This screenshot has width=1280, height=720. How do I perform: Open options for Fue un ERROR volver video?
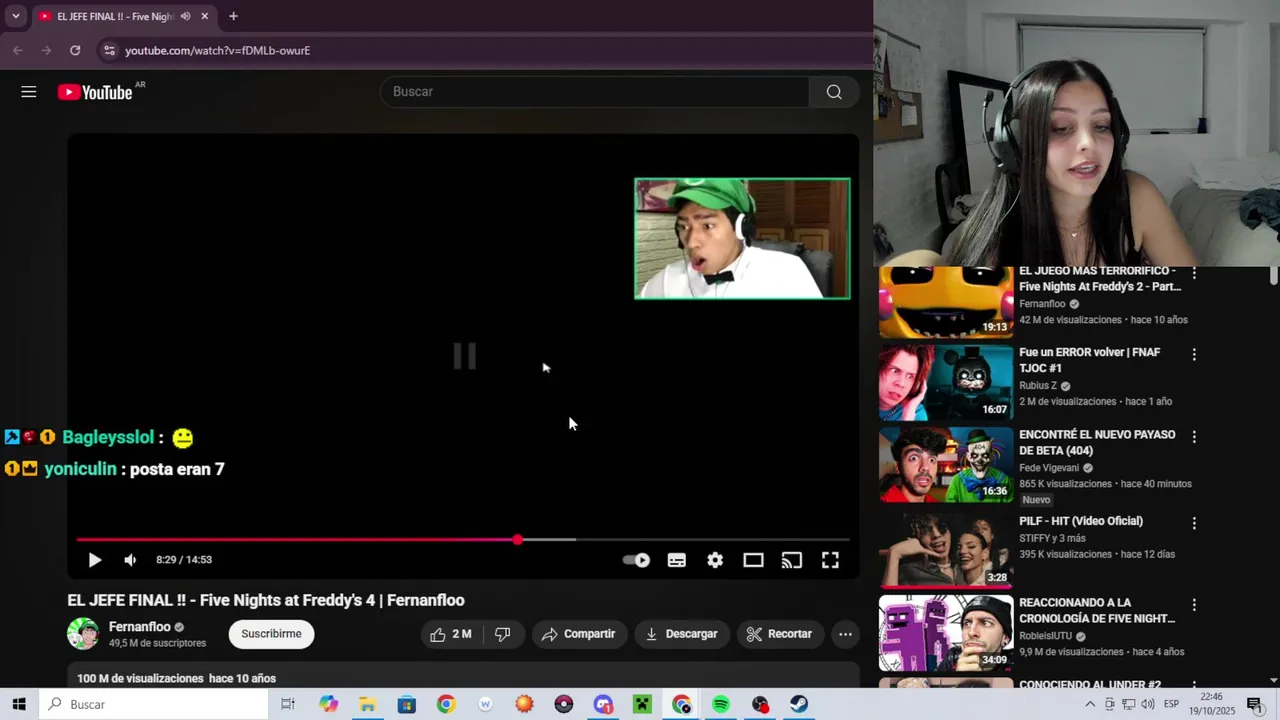1194,354
